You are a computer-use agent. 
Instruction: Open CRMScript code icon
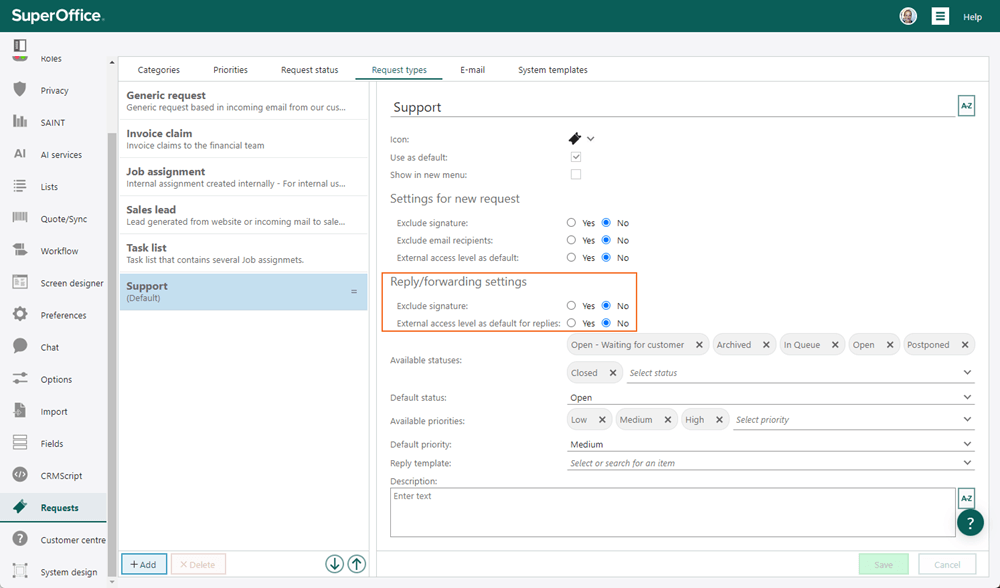20,474
